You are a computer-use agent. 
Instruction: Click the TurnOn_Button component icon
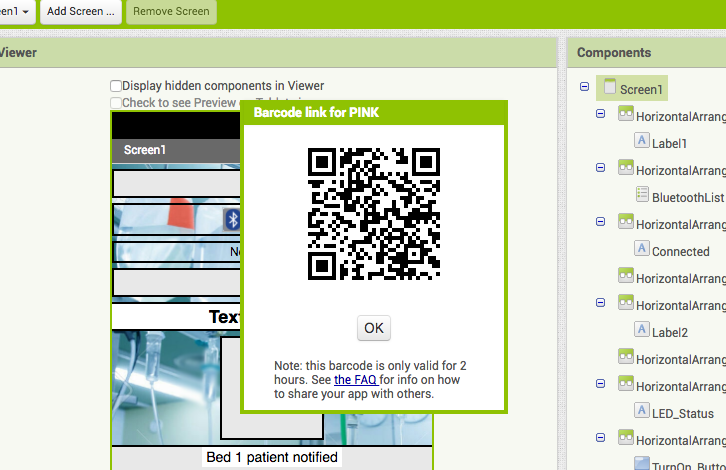click(642, 464)
